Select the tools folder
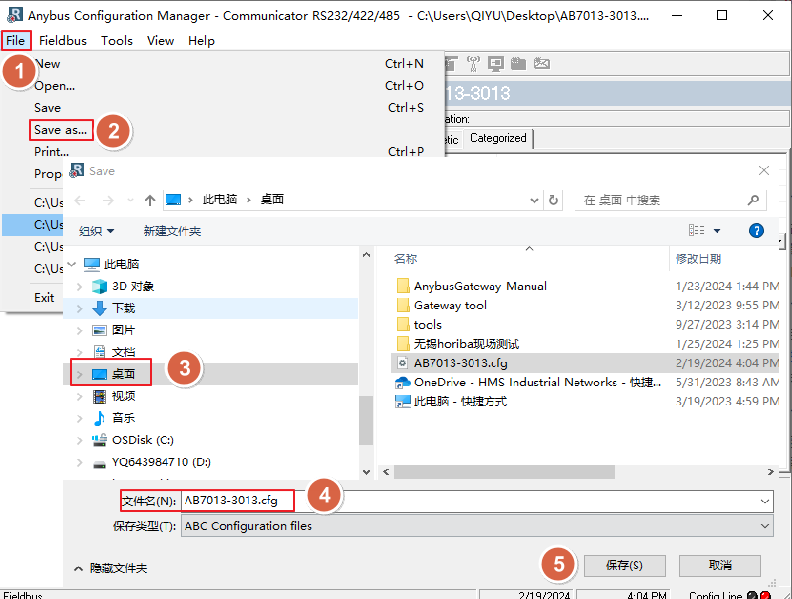 click(427, 324)
